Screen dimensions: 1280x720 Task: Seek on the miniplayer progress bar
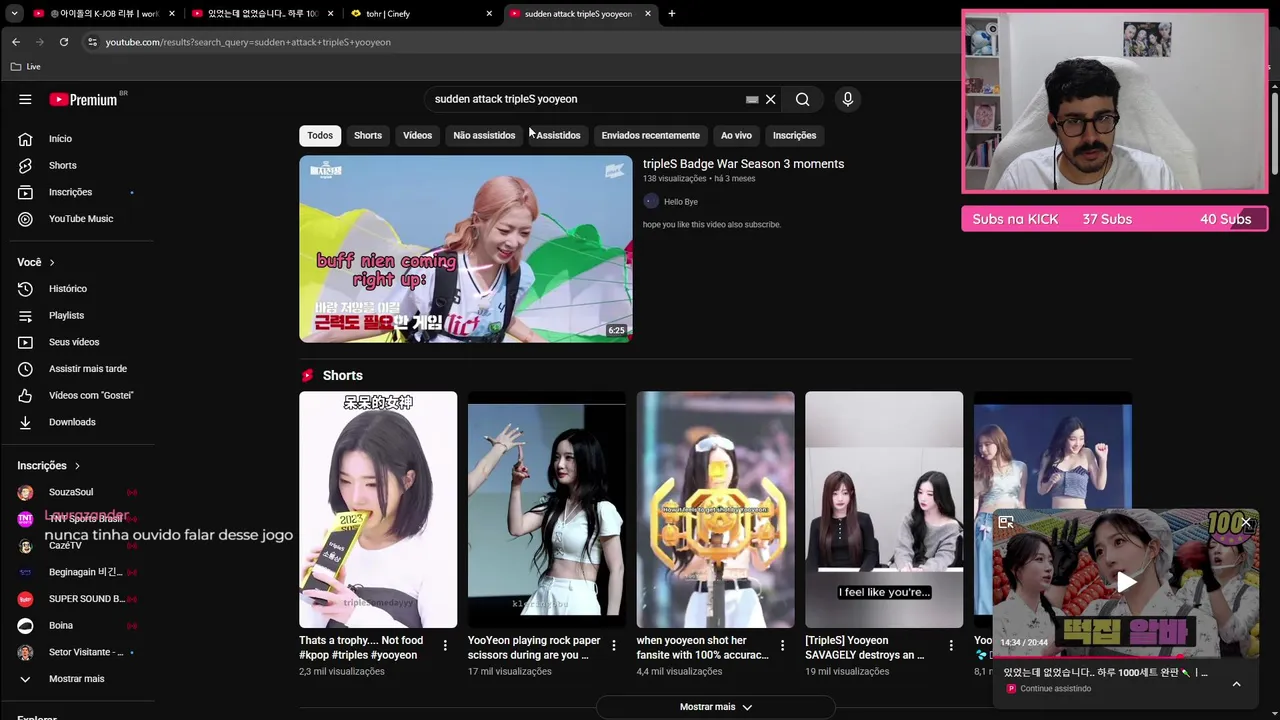point(1126,657)
